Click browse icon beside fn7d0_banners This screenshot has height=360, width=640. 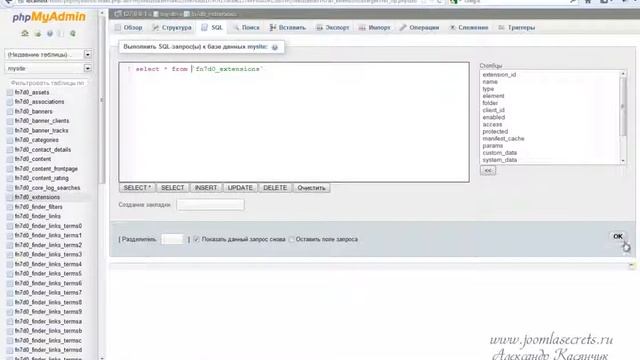click(x=10, y=111)
